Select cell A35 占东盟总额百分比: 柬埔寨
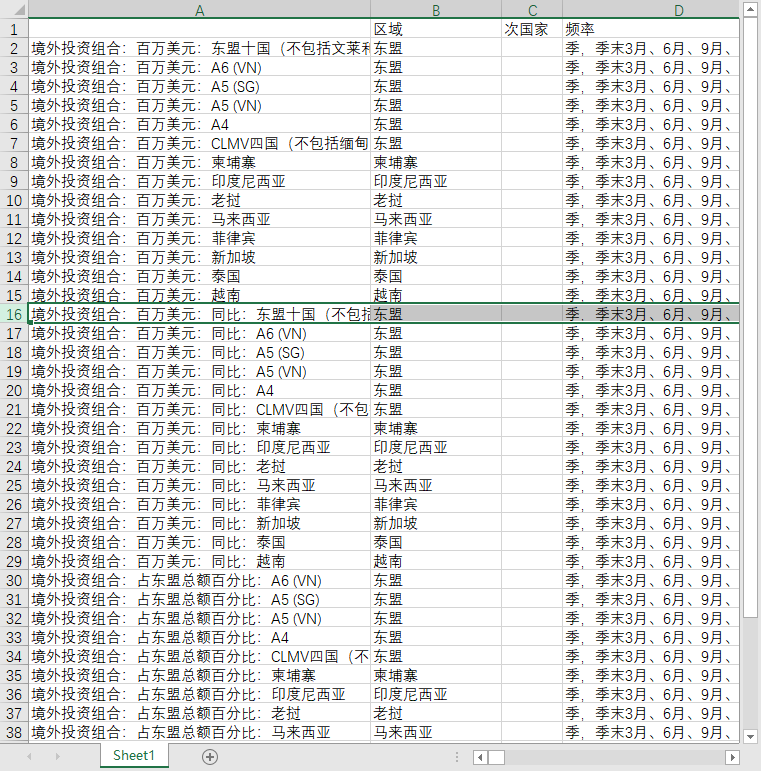The height and width of the screenshot is (771, 761). (199, 676)
